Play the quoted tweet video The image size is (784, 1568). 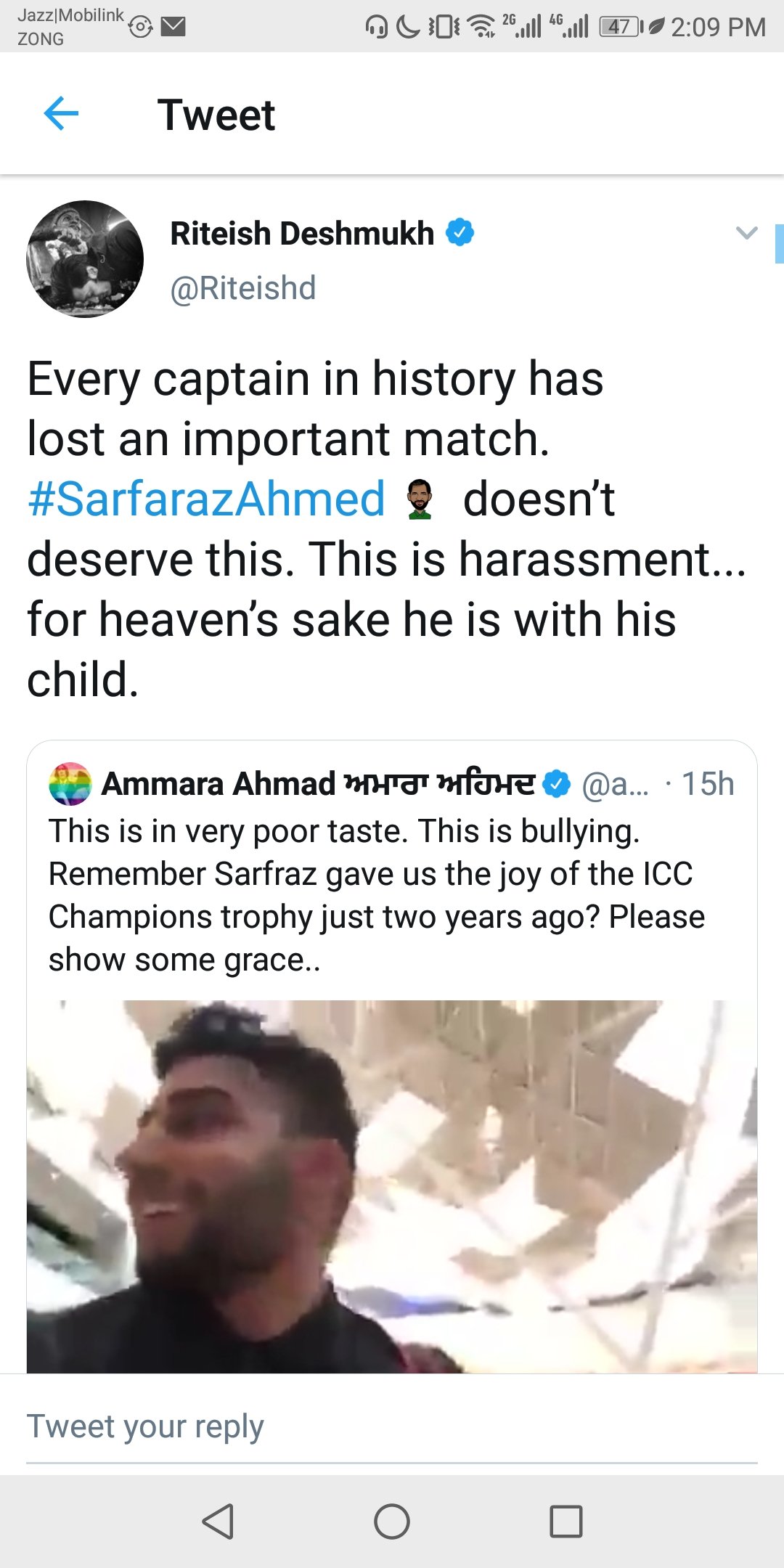tap(392, 1186)
